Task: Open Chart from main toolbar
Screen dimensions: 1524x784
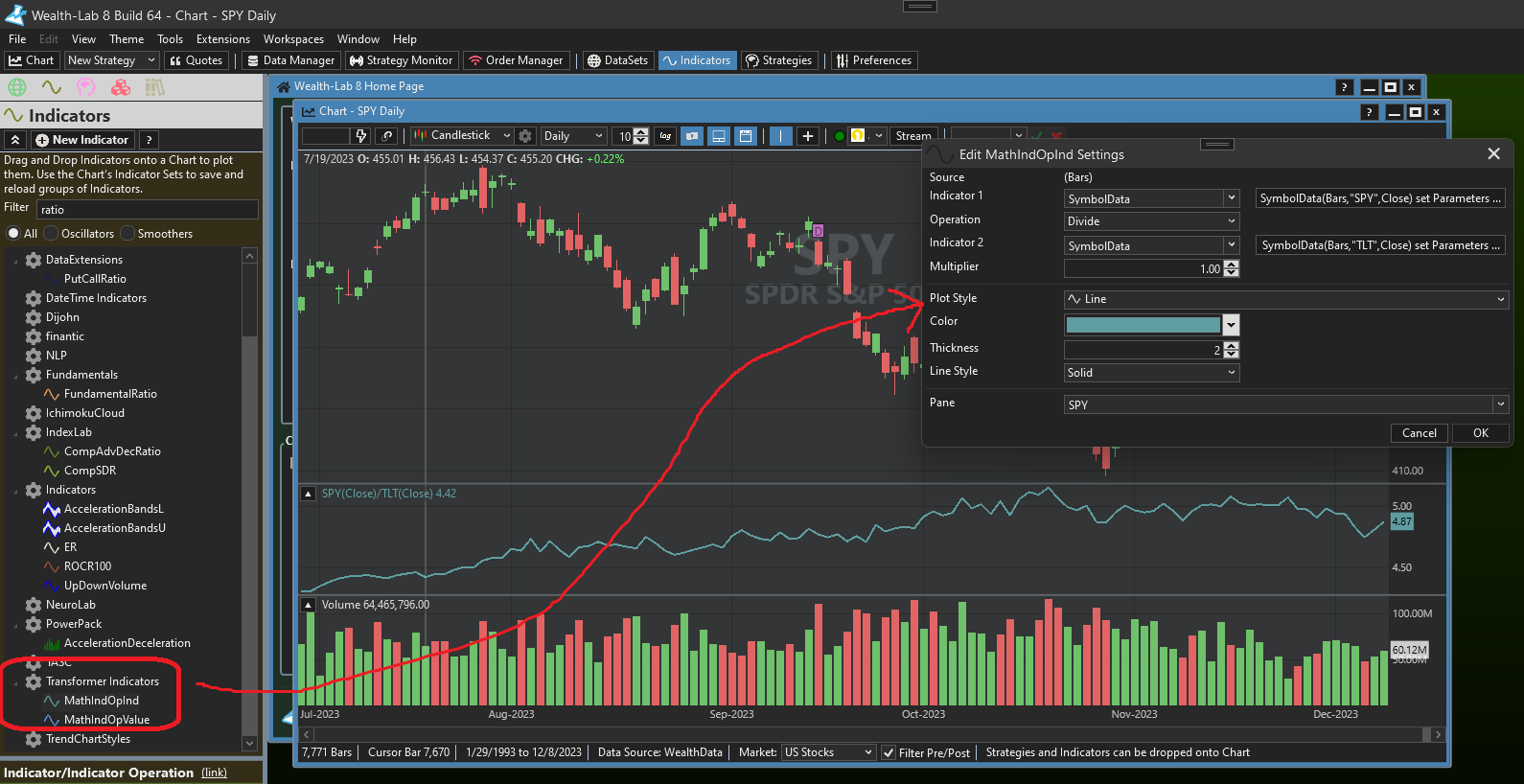Action: [x=32, y=60]
